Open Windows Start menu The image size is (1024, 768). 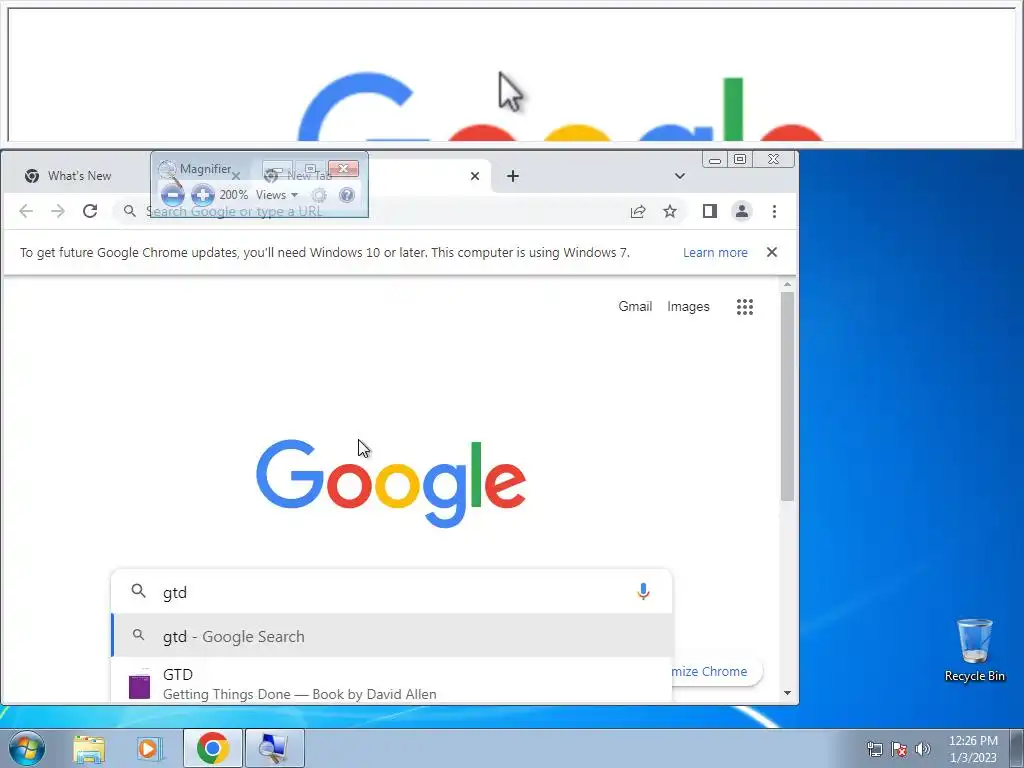(x=27, y=749)
